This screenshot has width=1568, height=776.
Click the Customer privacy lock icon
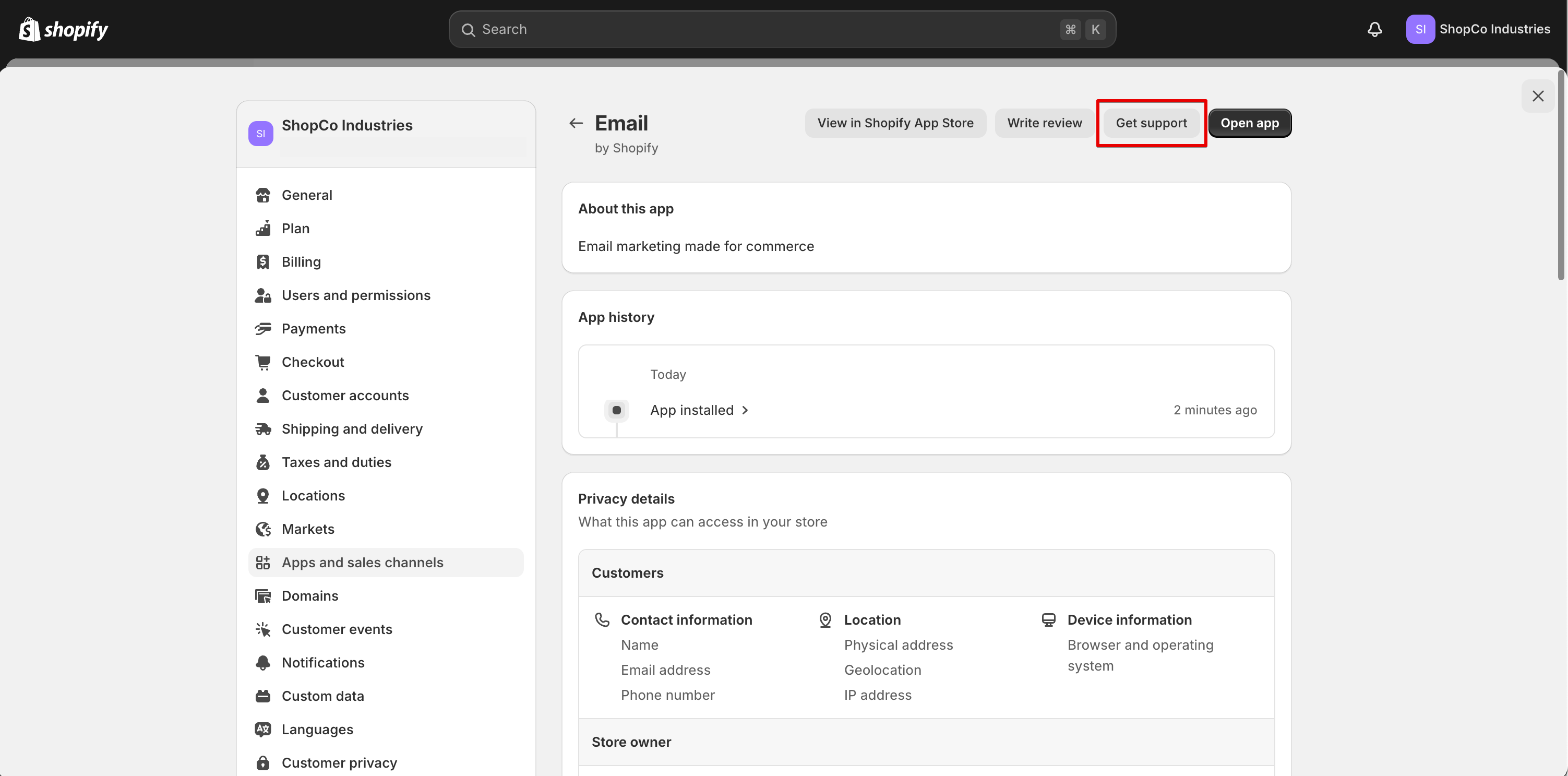(x=263, y=762)
